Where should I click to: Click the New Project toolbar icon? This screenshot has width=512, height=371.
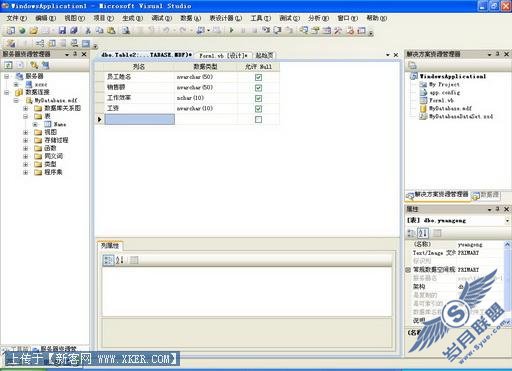click(x=11, y=31)
